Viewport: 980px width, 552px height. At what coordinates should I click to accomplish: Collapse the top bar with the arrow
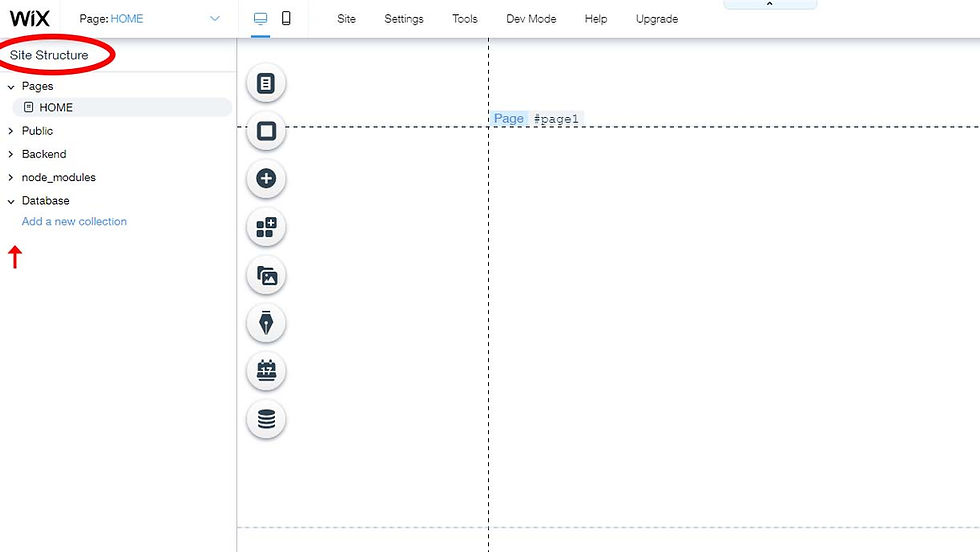click(769, 4)
